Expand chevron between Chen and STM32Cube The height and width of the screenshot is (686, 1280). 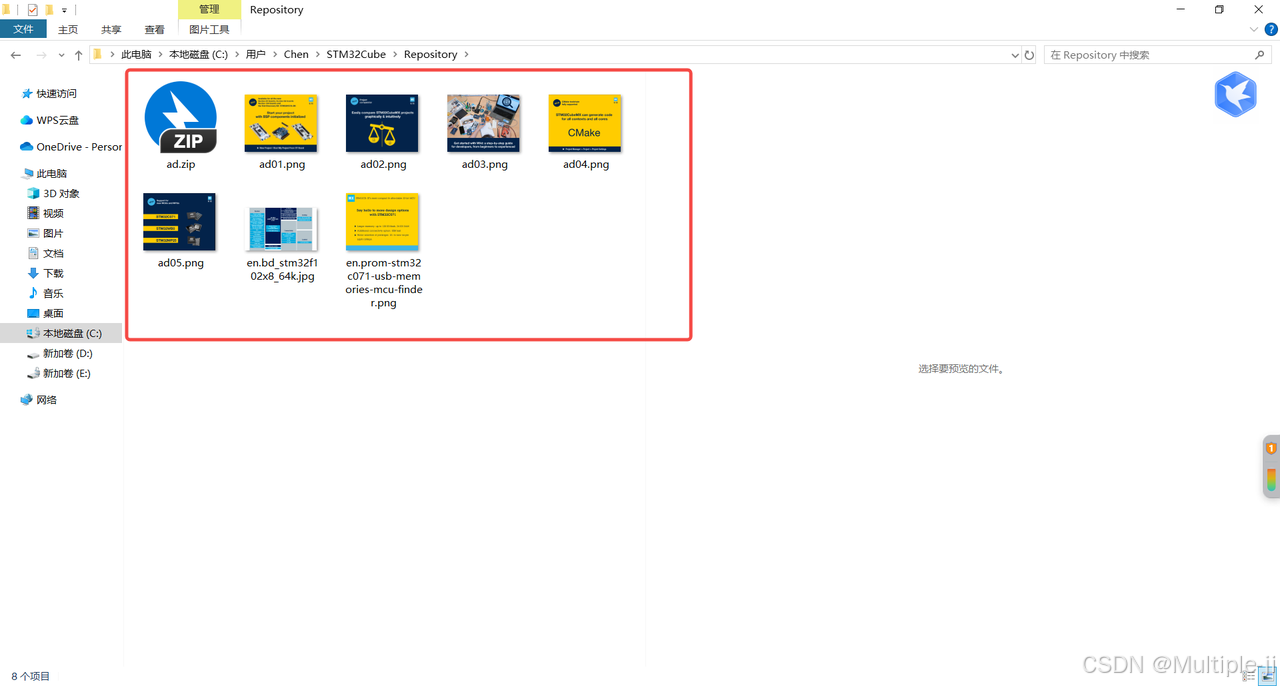click(318, 55)
